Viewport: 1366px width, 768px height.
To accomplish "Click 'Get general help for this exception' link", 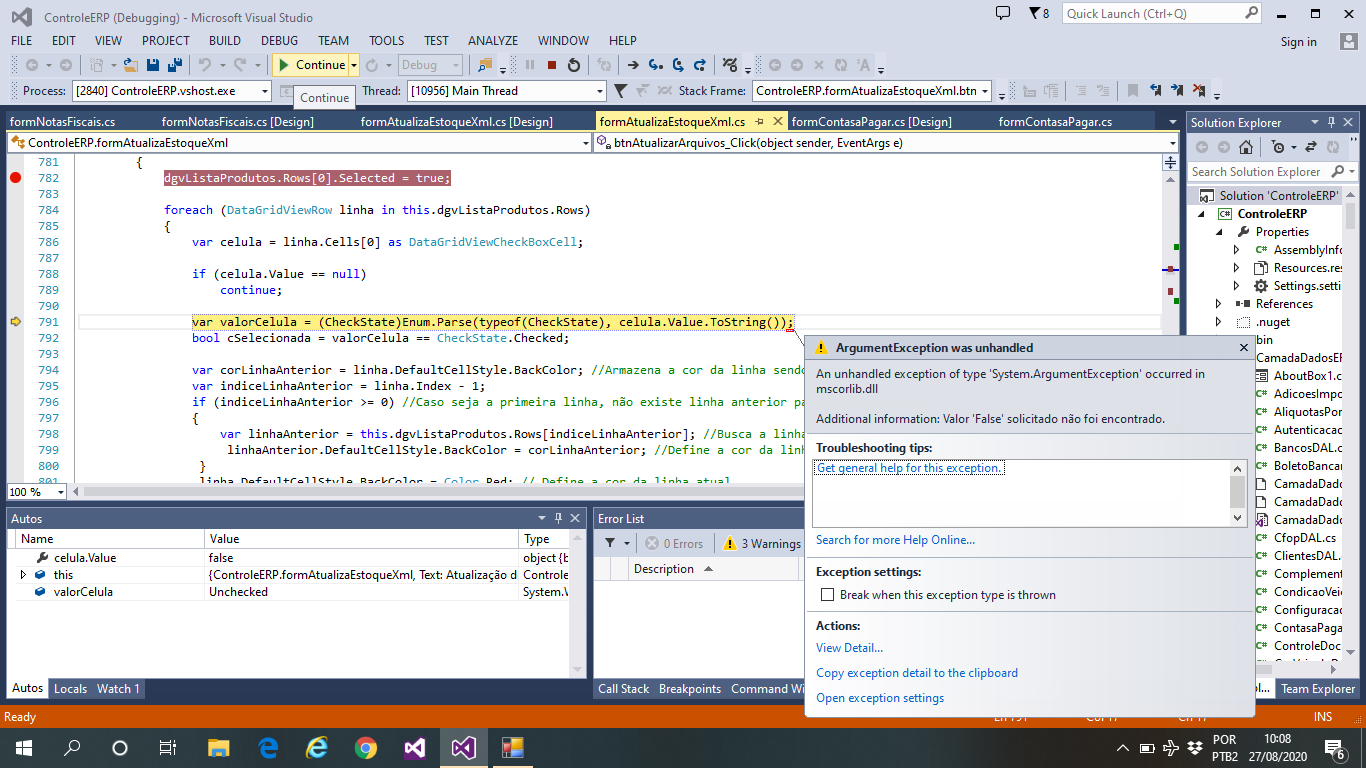I will pos(909,468).
